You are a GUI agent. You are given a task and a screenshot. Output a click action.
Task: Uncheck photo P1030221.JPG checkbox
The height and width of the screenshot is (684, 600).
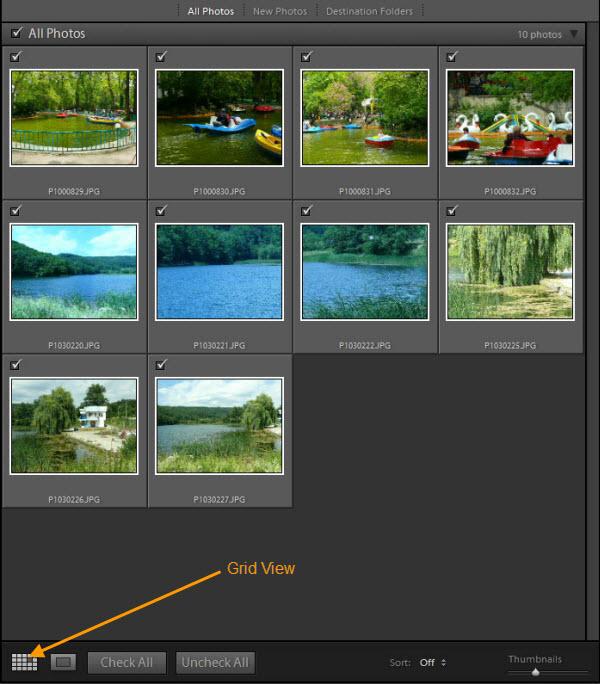(x=161, y=211)
